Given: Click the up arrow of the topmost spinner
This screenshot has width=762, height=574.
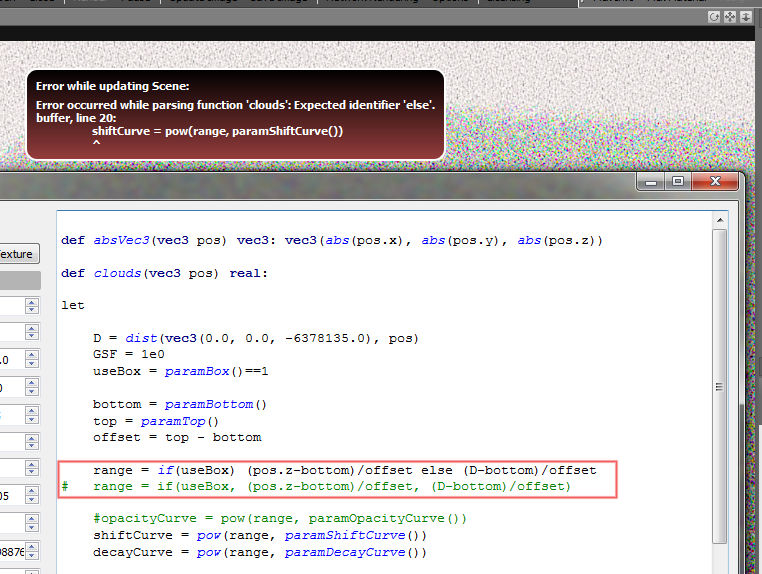Looking at the screenshot, I should point(32,301).
